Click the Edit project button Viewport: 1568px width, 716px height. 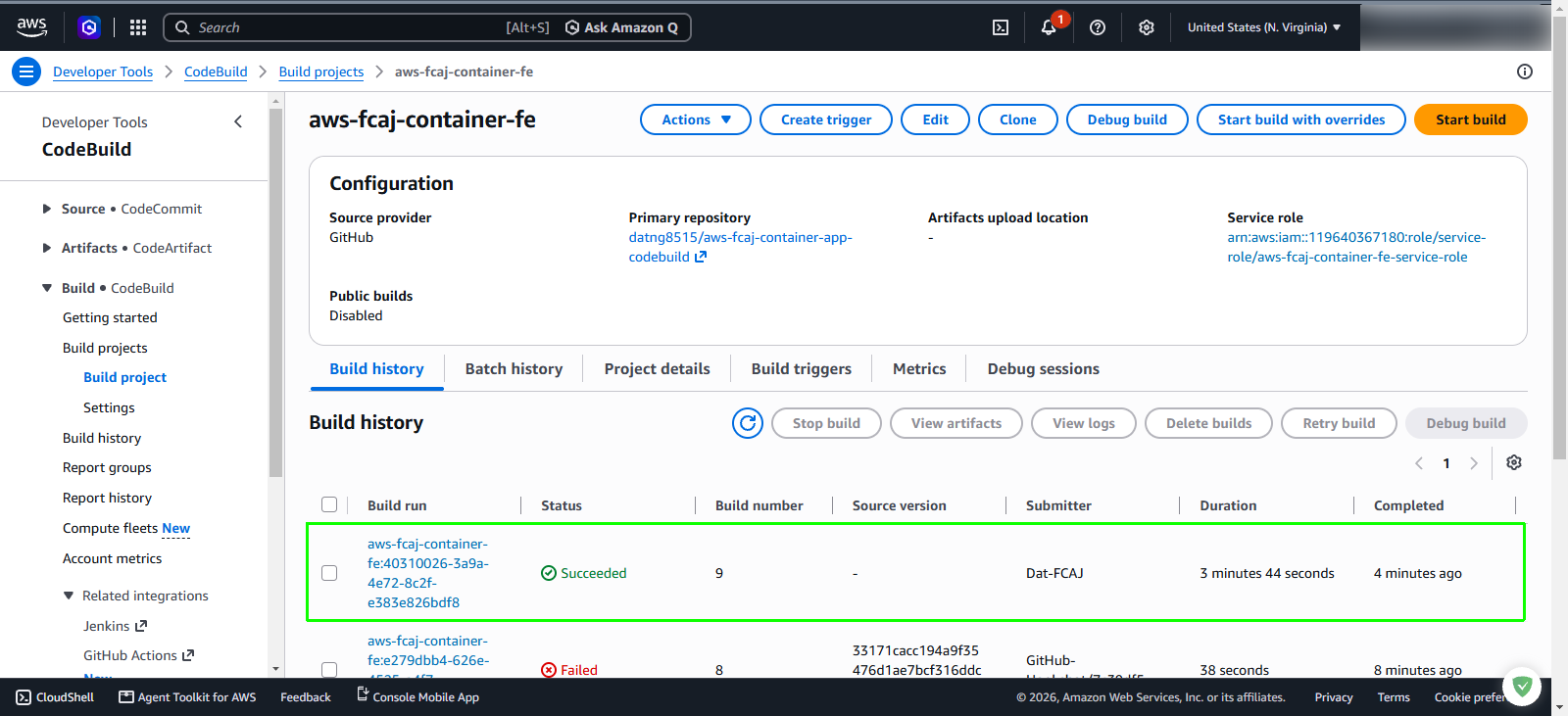coord(935,119)
